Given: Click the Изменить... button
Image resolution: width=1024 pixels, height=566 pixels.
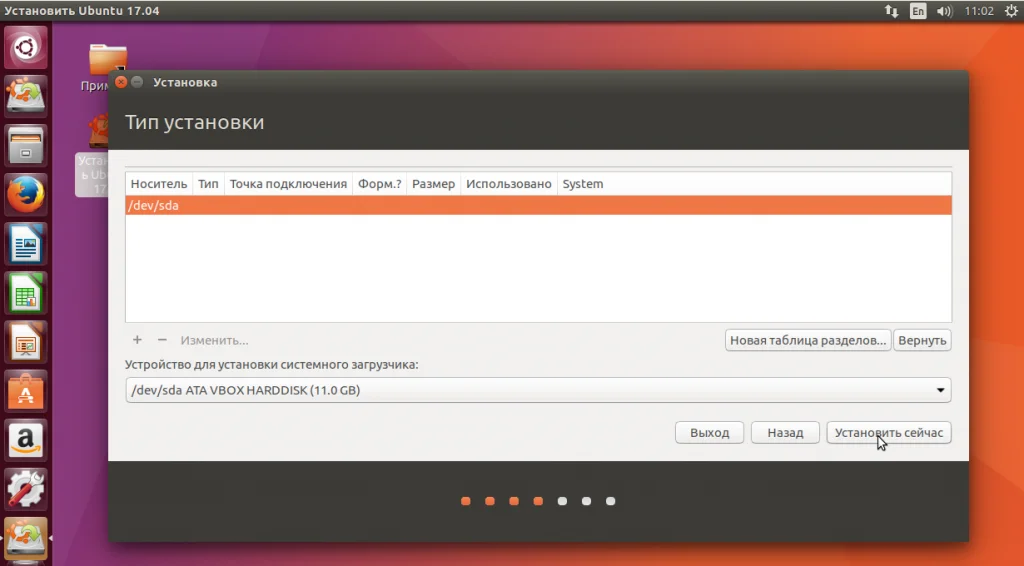Looking at the screenshot, I should click(214, 340).
